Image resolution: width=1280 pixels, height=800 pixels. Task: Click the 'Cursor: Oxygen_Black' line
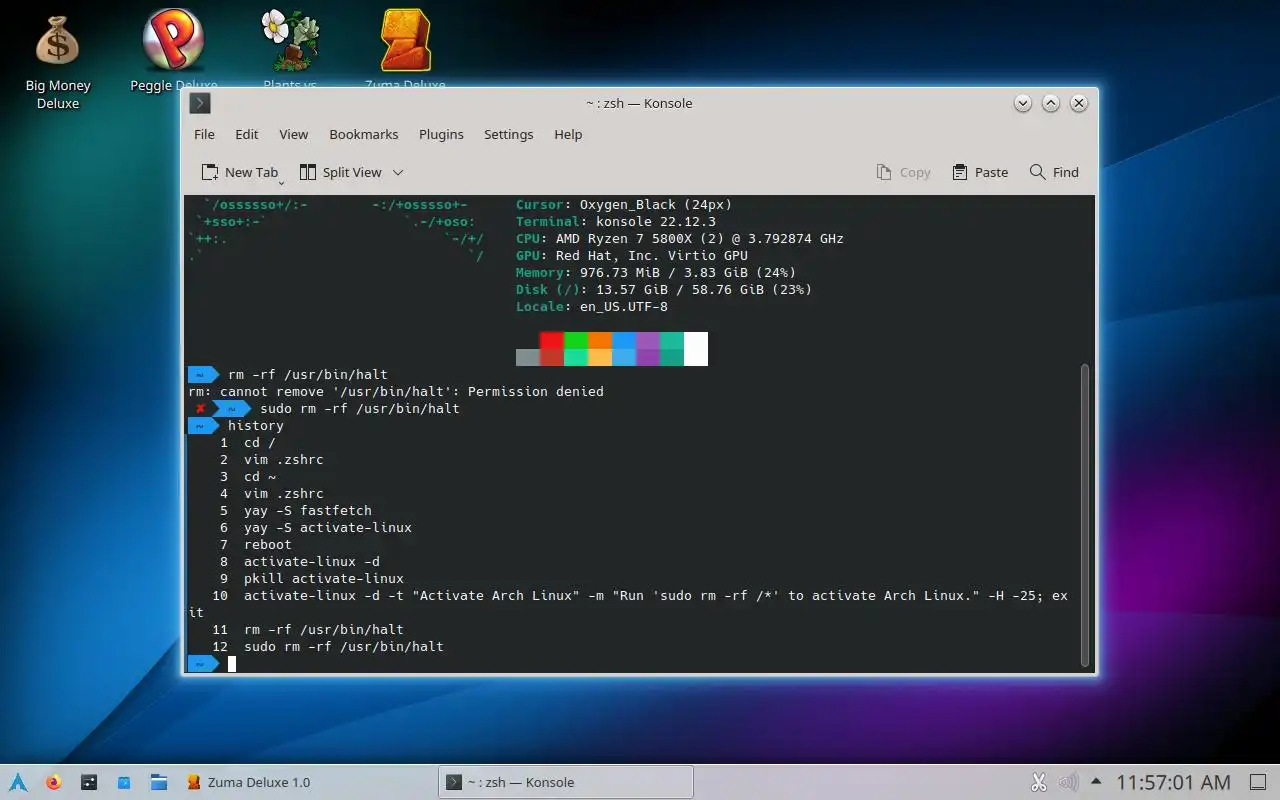click(x=624, y=204)
